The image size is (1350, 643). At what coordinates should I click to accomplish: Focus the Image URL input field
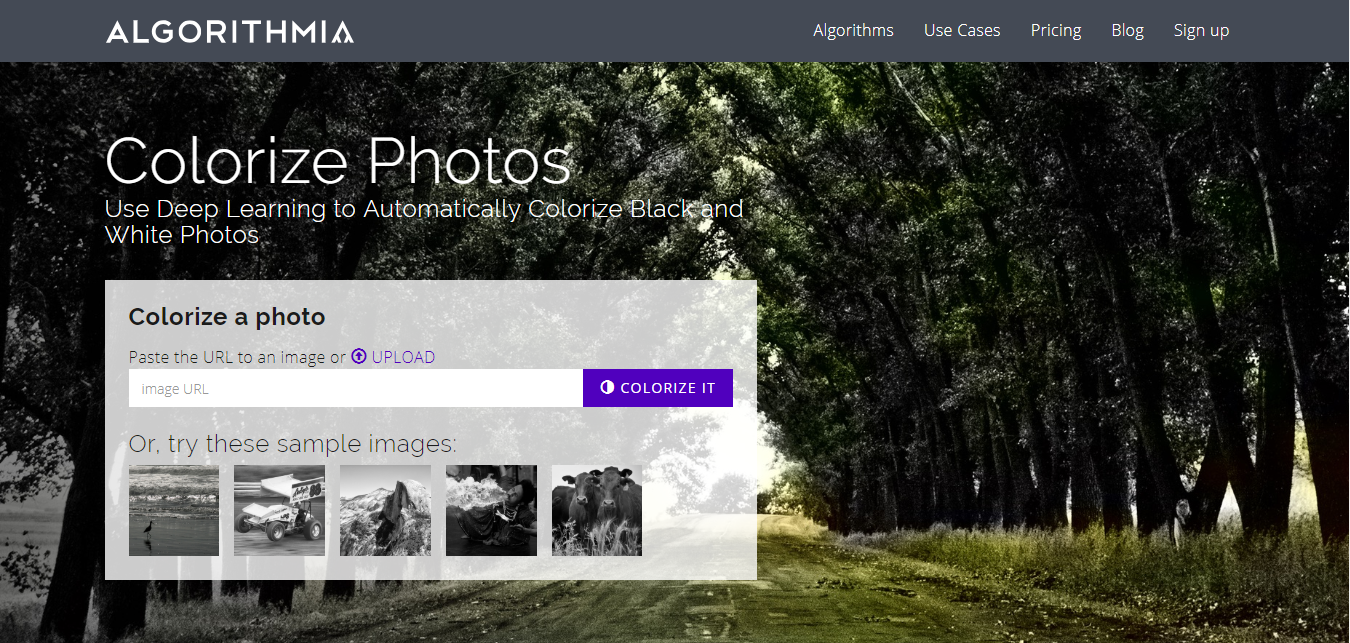[x=355, y=388]
